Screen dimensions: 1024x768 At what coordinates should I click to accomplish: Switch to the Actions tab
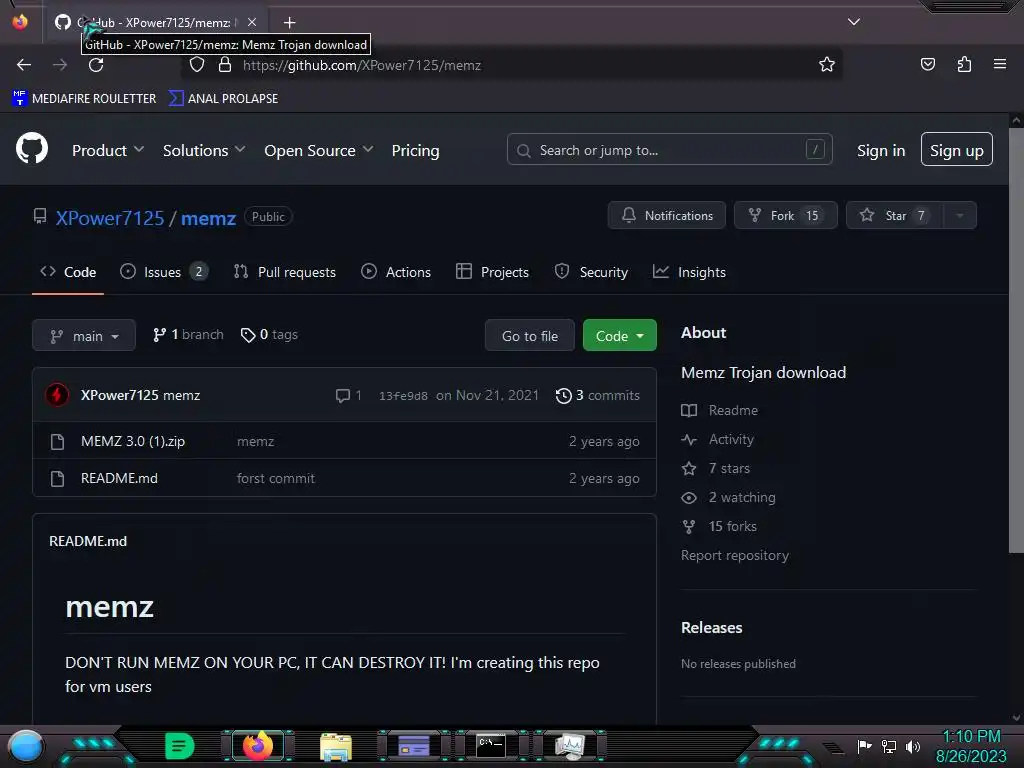(396, 272)
